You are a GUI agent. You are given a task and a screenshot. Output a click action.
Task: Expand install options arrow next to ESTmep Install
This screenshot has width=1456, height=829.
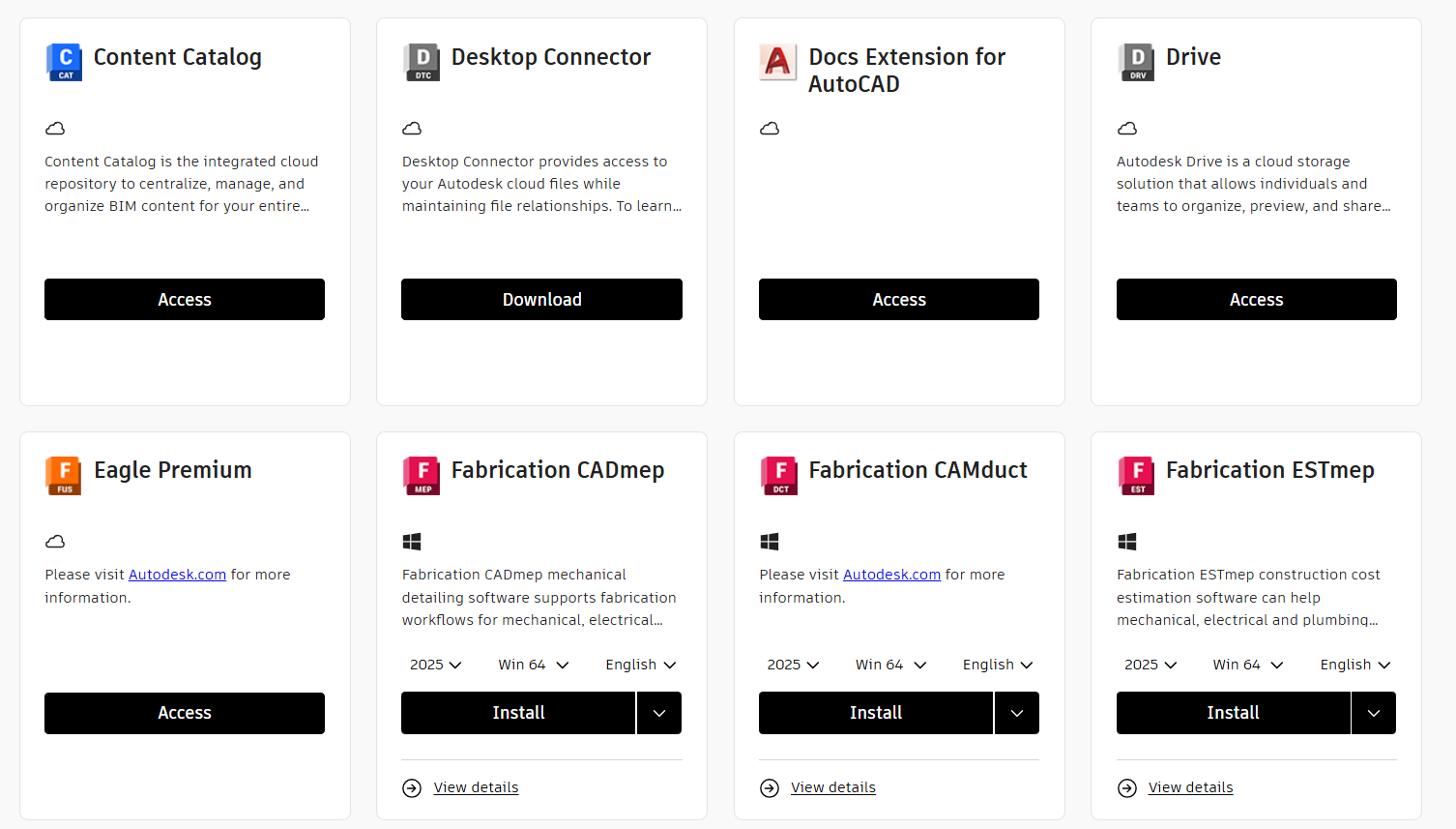click(1374, 713)
